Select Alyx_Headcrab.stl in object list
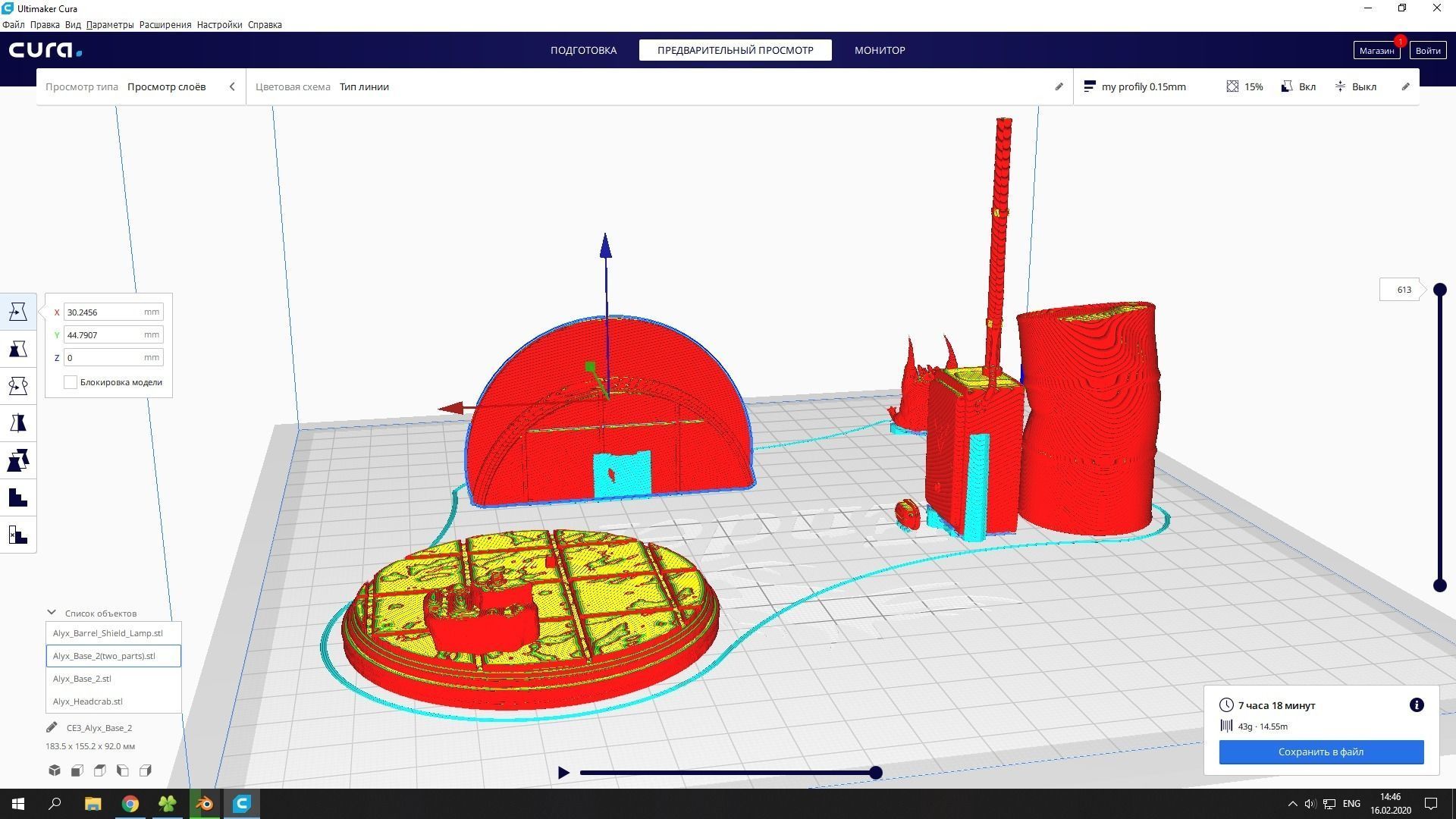 tap(88, 701)
